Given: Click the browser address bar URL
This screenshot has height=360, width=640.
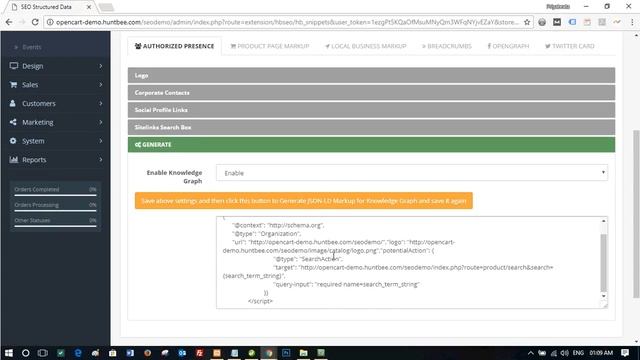Looking at the screenshot, I should [x=287, y=22].
